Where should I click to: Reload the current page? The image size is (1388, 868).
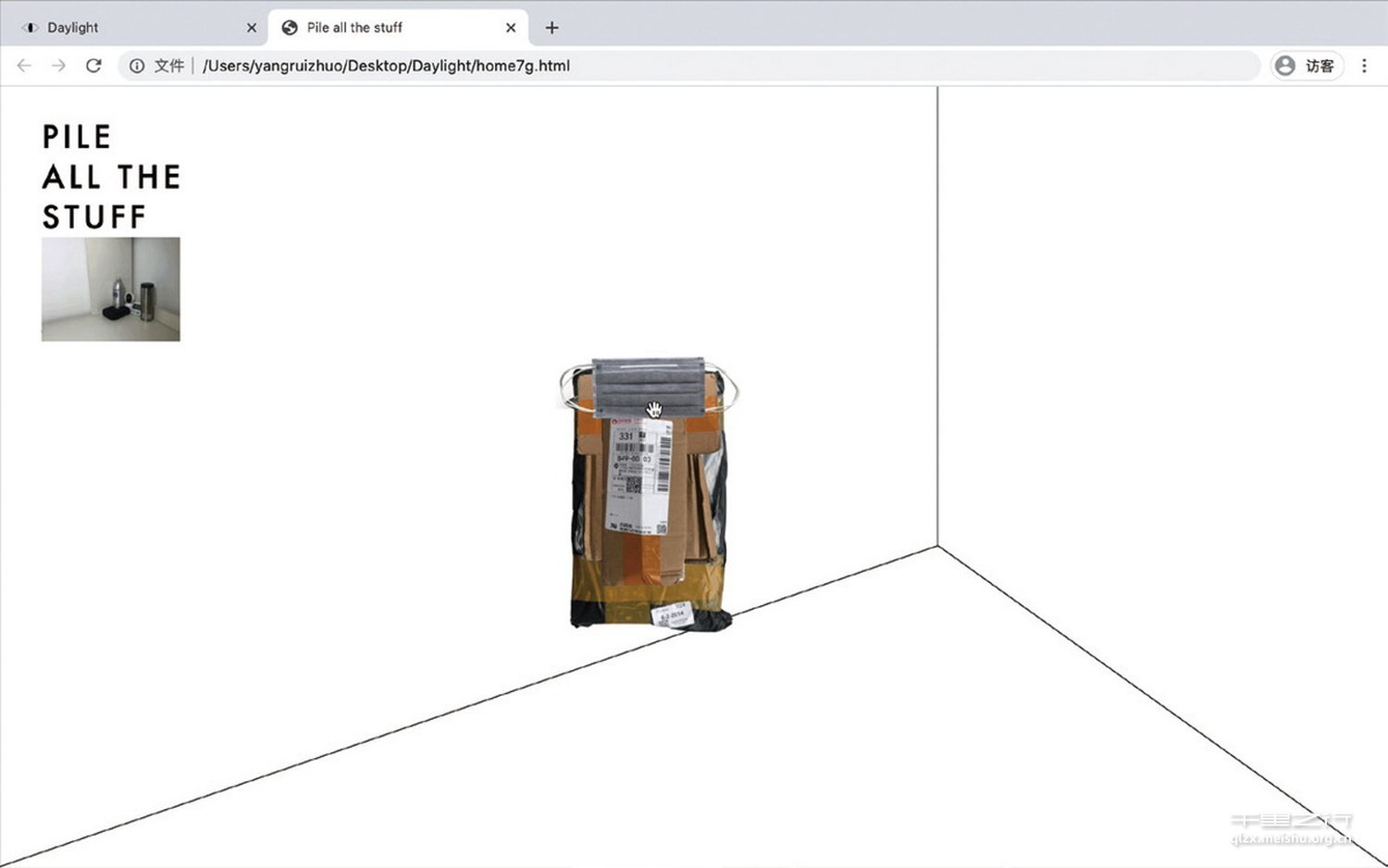point(93,66)
